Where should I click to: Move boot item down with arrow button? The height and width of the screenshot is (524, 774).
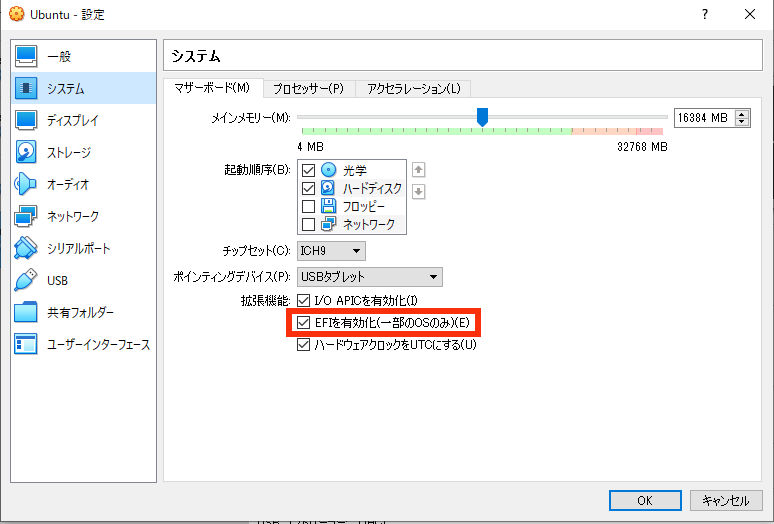coord(419,191)
